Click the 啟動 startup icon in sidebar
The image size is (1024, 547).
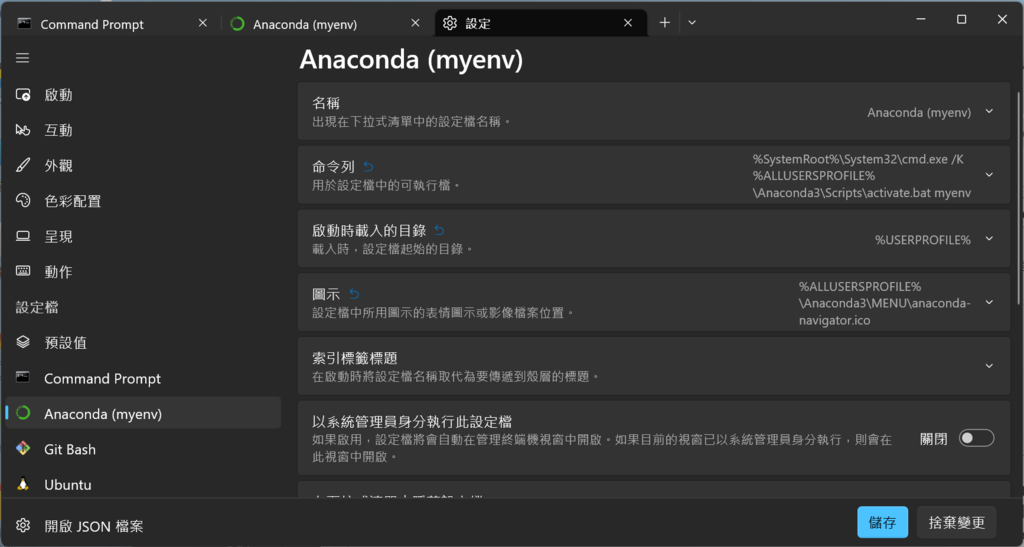23,95
